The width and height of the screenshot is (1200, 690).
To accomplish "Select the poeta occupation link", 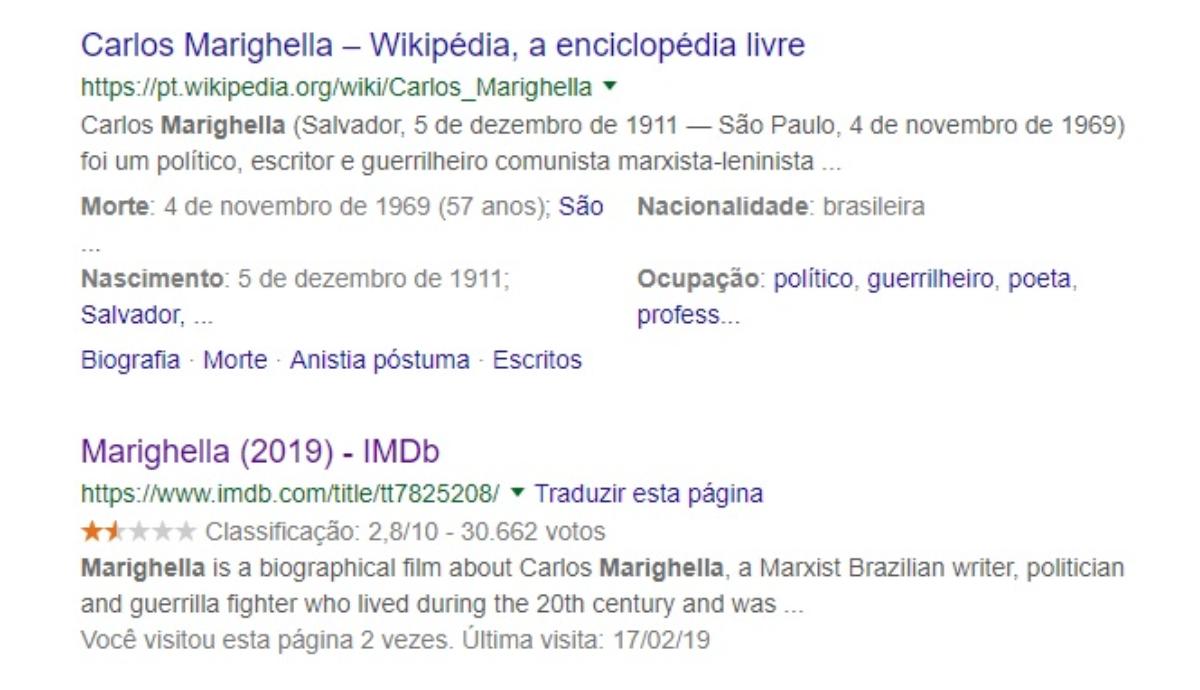I will [1039, 279].
